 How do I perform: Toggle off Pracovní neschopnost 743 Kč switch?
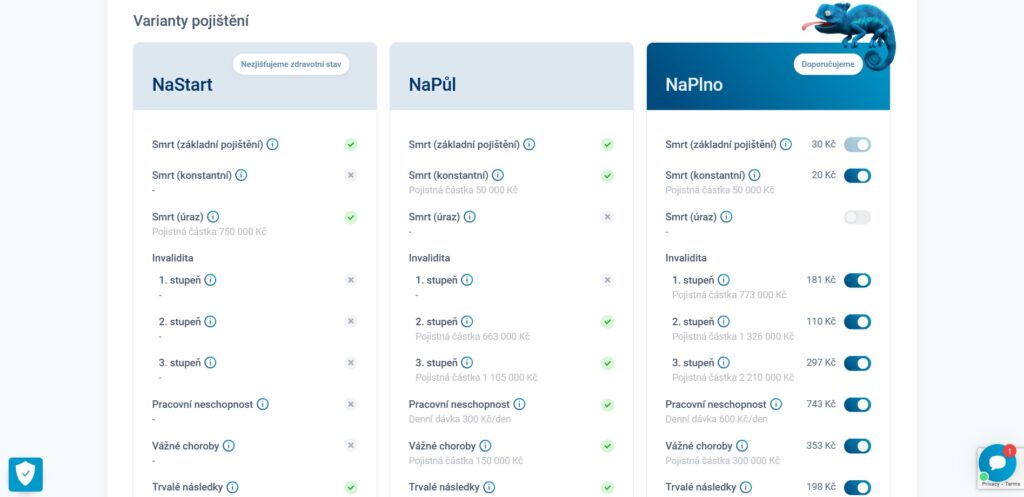coord(857,405)
